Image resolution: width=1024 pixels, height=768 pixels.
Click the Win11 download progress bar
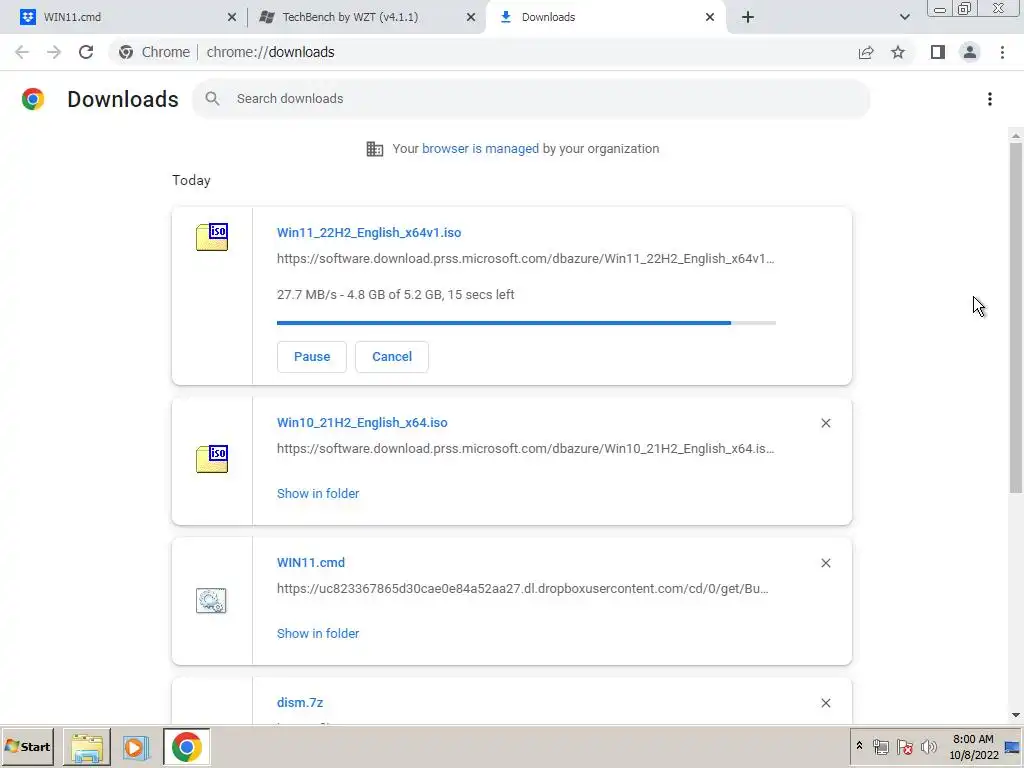tap(526, 323)
